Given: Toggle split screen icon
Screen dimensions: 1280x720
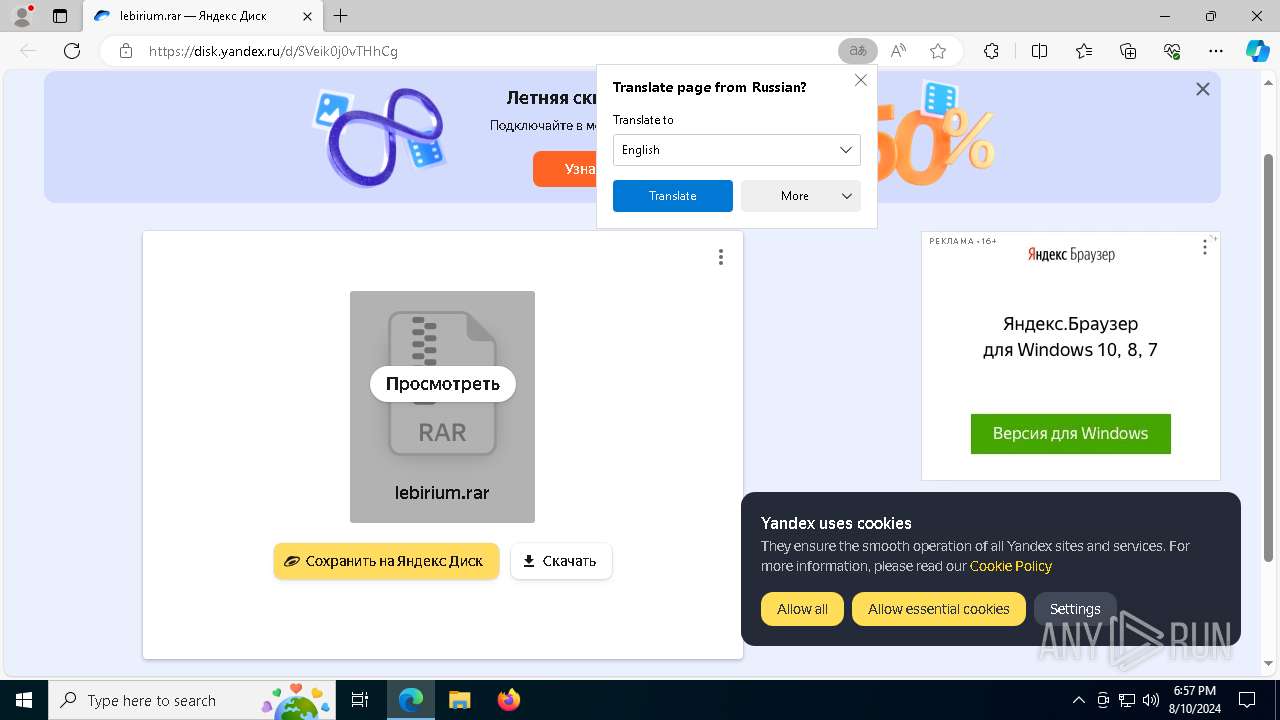Looking at the screenshot, I should point(1039,51).
